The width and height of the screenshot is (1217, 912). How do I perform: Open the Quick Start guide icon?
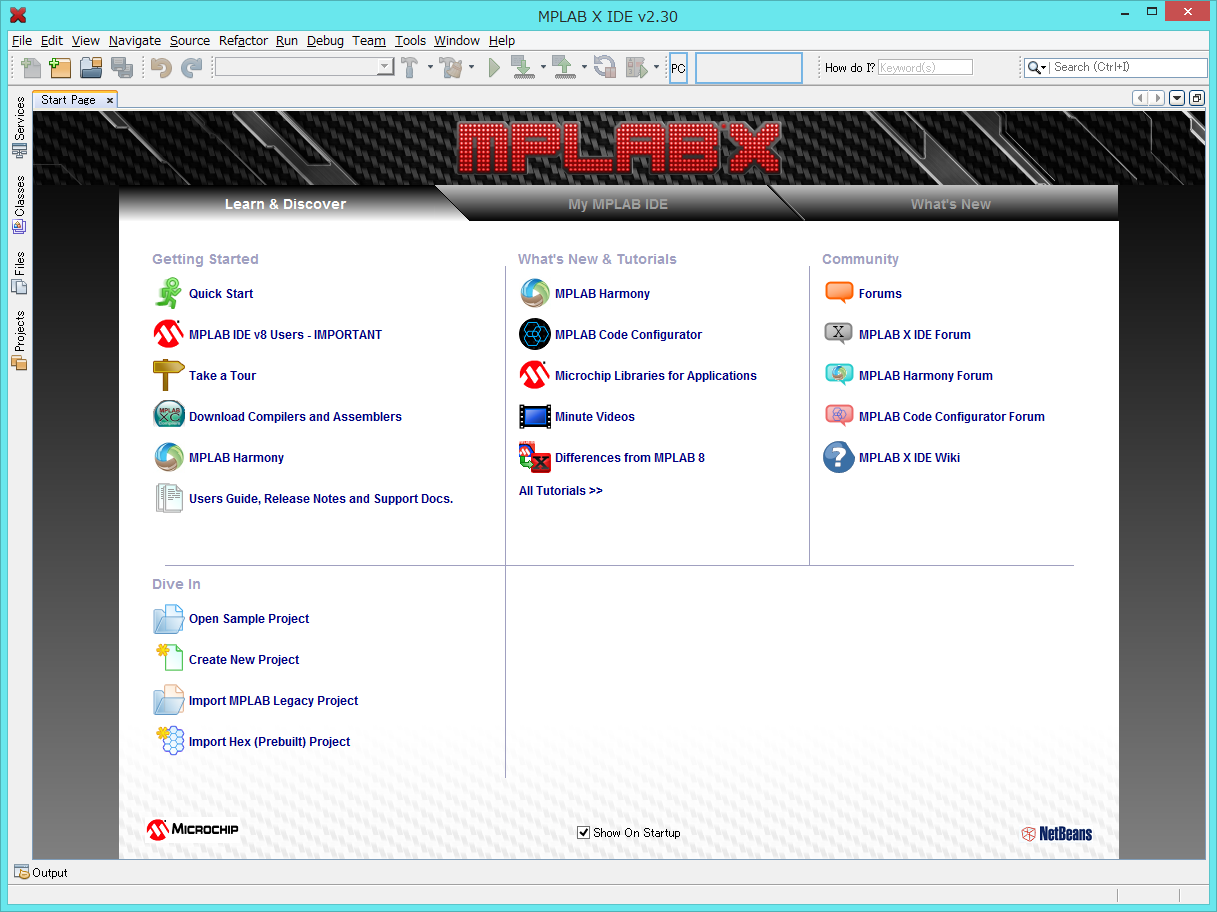click(x=167, y=294)
